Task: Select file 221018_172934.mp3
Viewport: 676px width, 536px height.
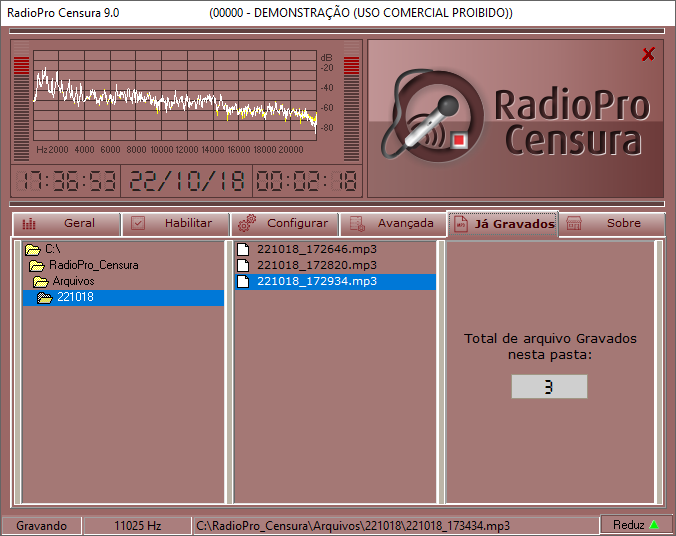Action: pyautogui.click(x=335, y=282)
